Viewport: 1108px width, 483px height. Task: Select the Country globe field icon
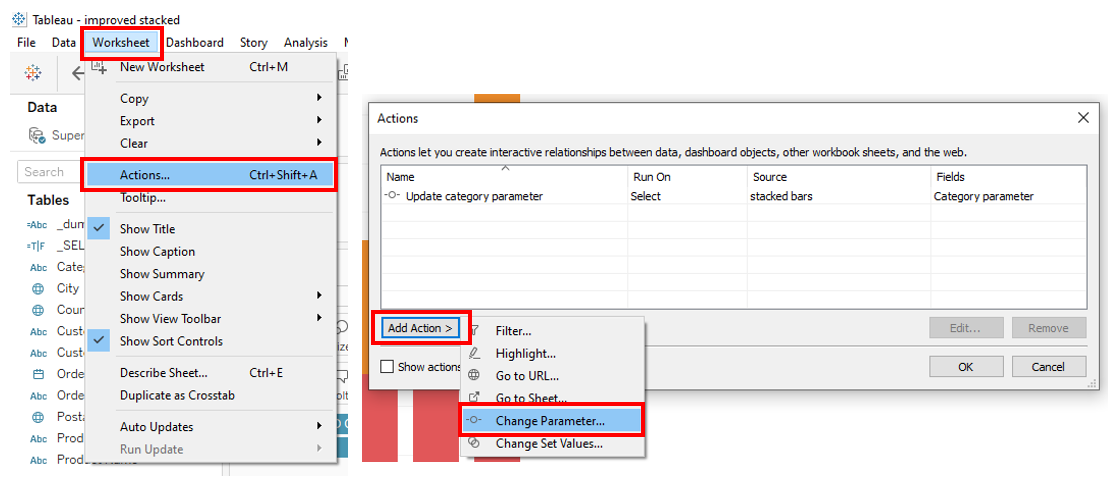(x=38, y=310)
